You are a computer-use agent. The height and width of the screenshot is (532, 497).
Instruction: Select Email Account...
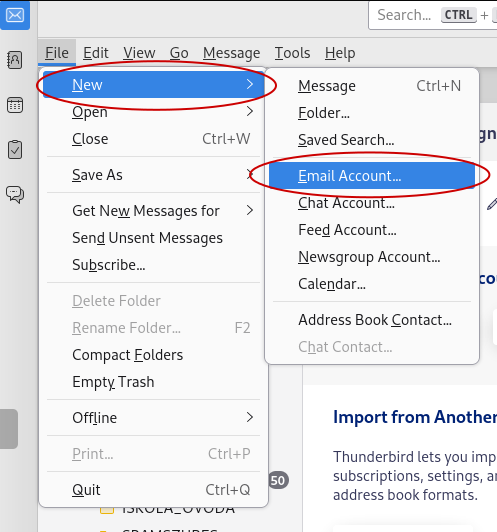click(372, 176)
